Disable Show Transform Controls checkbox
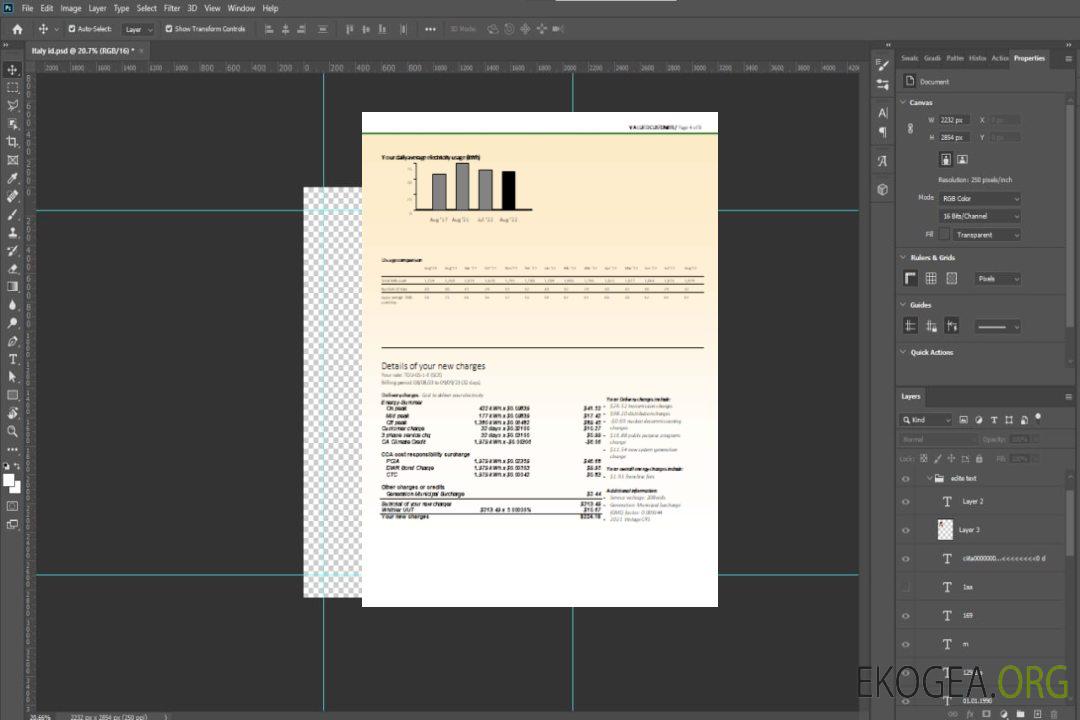Image resolution: width=1080 pixels, height=720 pixels. point(169,29)
